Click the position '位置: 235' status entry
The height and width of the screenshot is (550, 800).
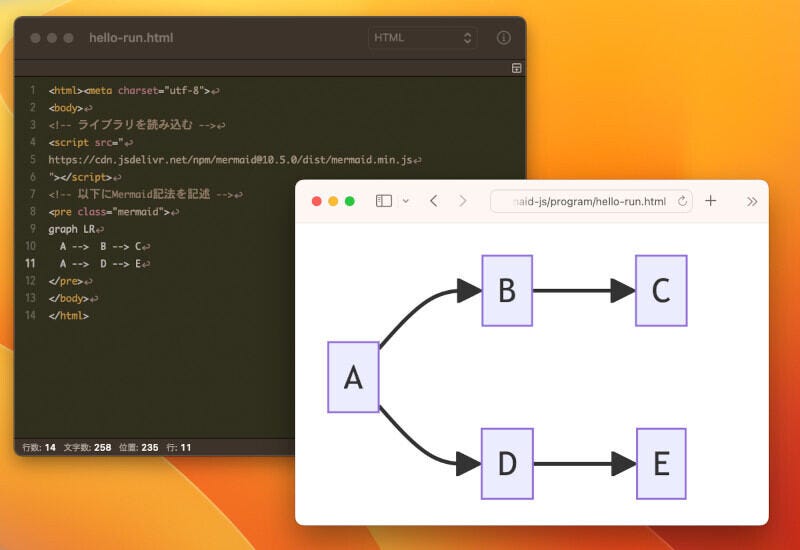coord(139,447)
